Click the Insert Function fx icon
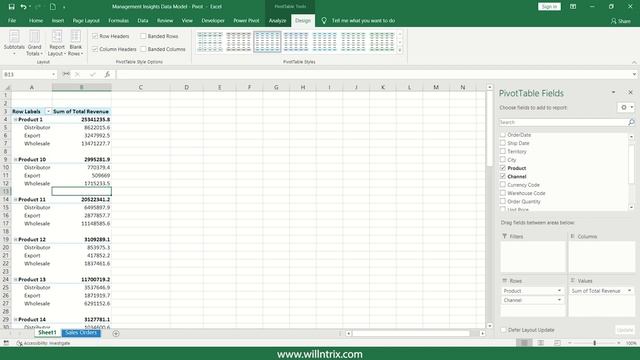 coord(107,74)
